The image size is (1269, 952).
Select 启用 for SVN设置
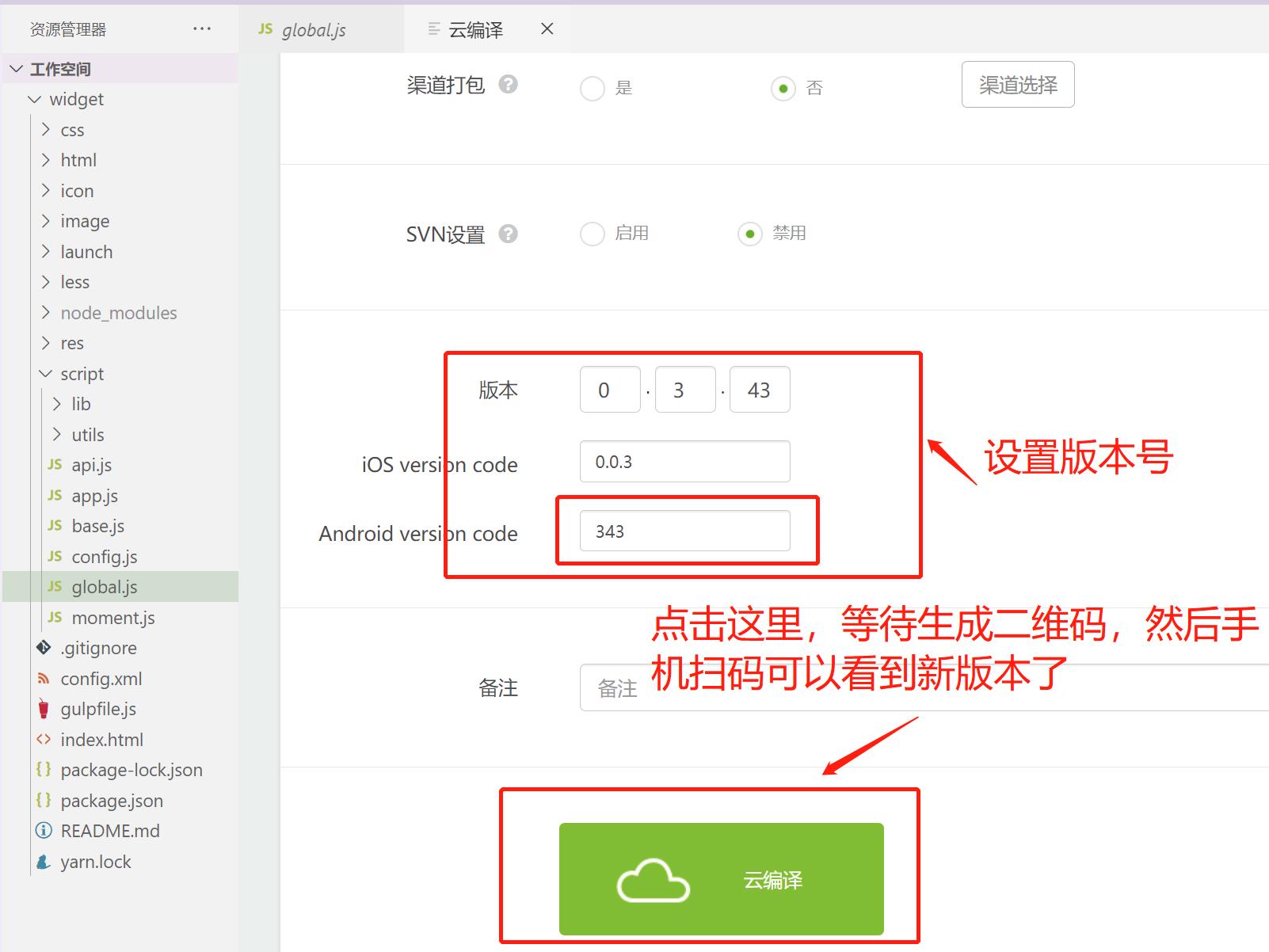(593, 234)
